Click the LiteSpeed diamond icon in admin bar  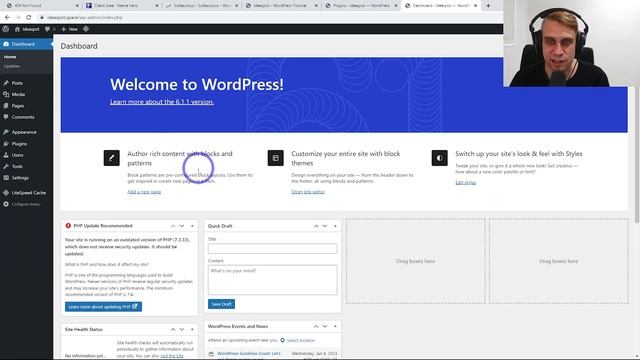(86, 29)
